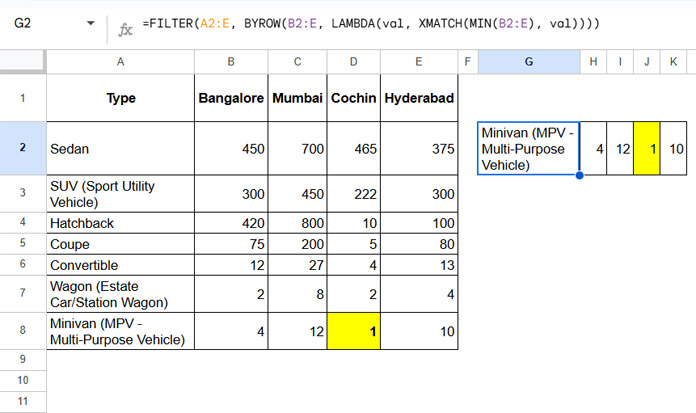This screenshot has width=696, height=413.
Task: Open the Name box dropdown arrow
Action: tap(91, 23)
